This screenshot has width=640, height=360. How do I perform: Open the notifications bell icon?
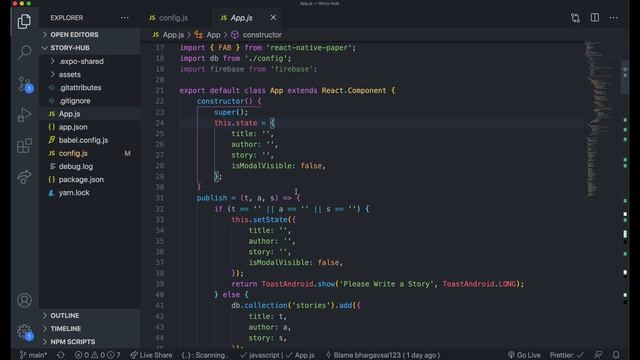(x=616, y=355)
